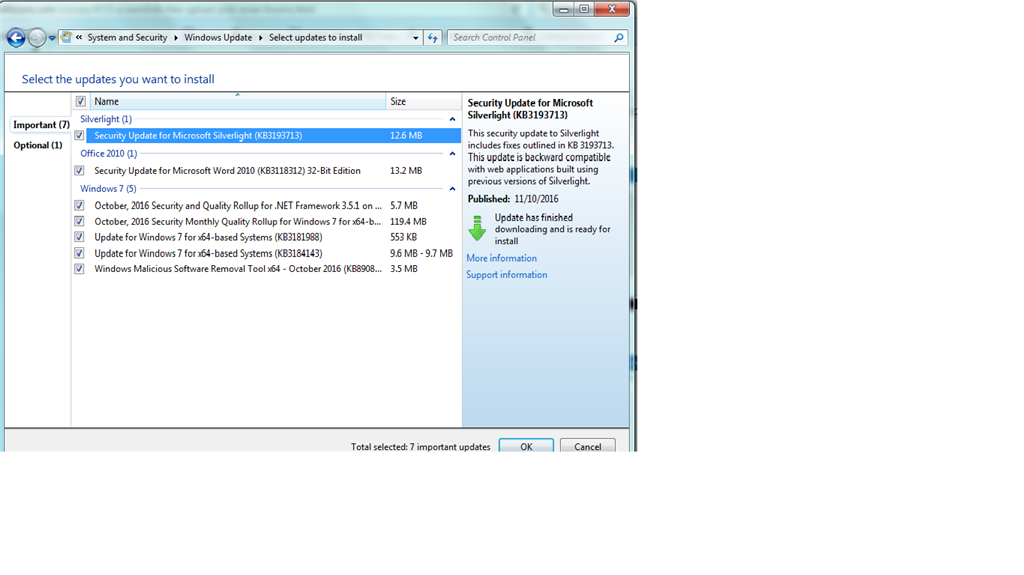This screenshot has width=1024, height=575.
Task: Click the Forward navigation arrow
Action: click(x=37, y=38)
